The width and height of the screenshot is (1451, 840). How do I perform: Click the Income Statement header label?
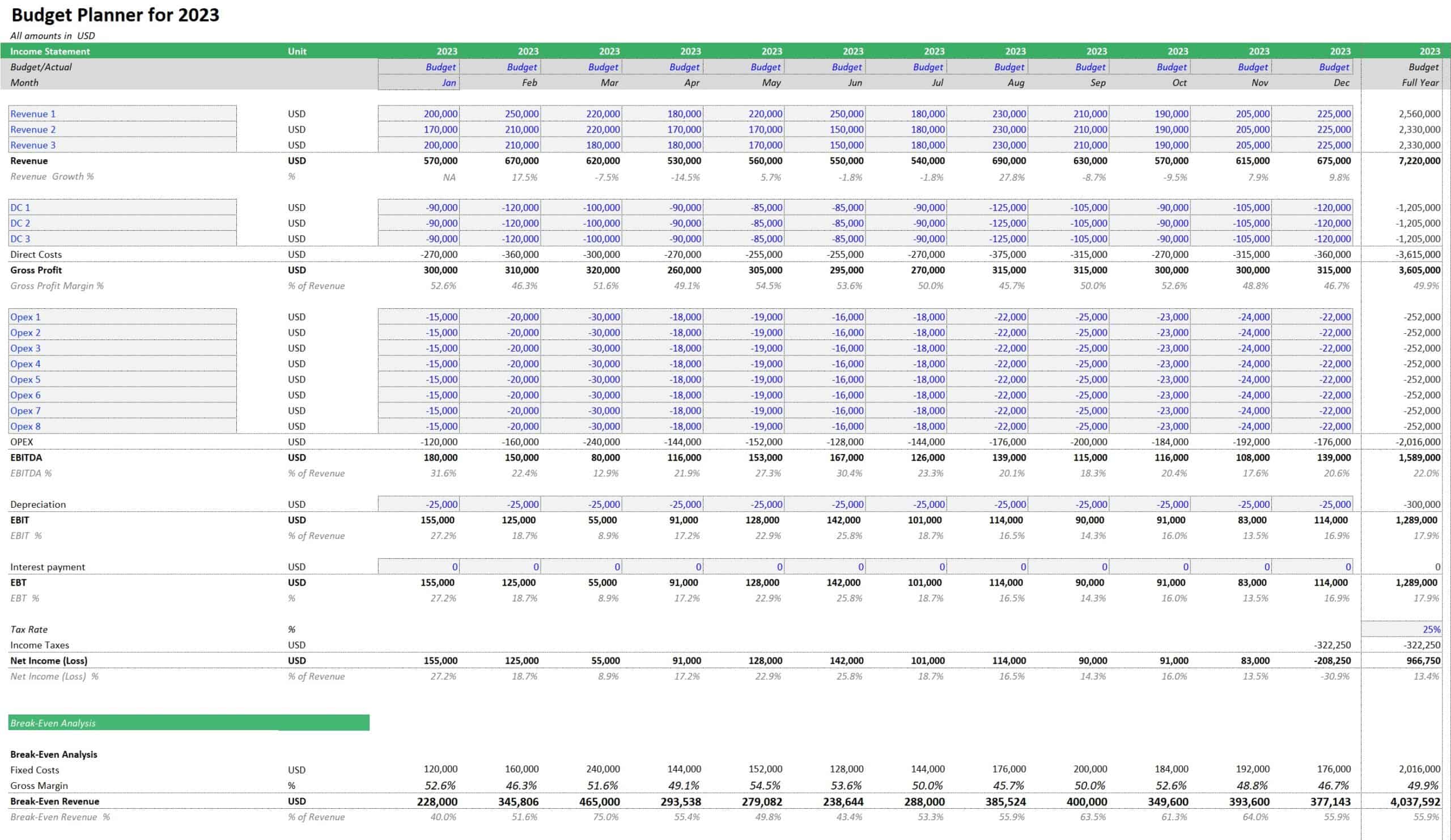(50, 51)
